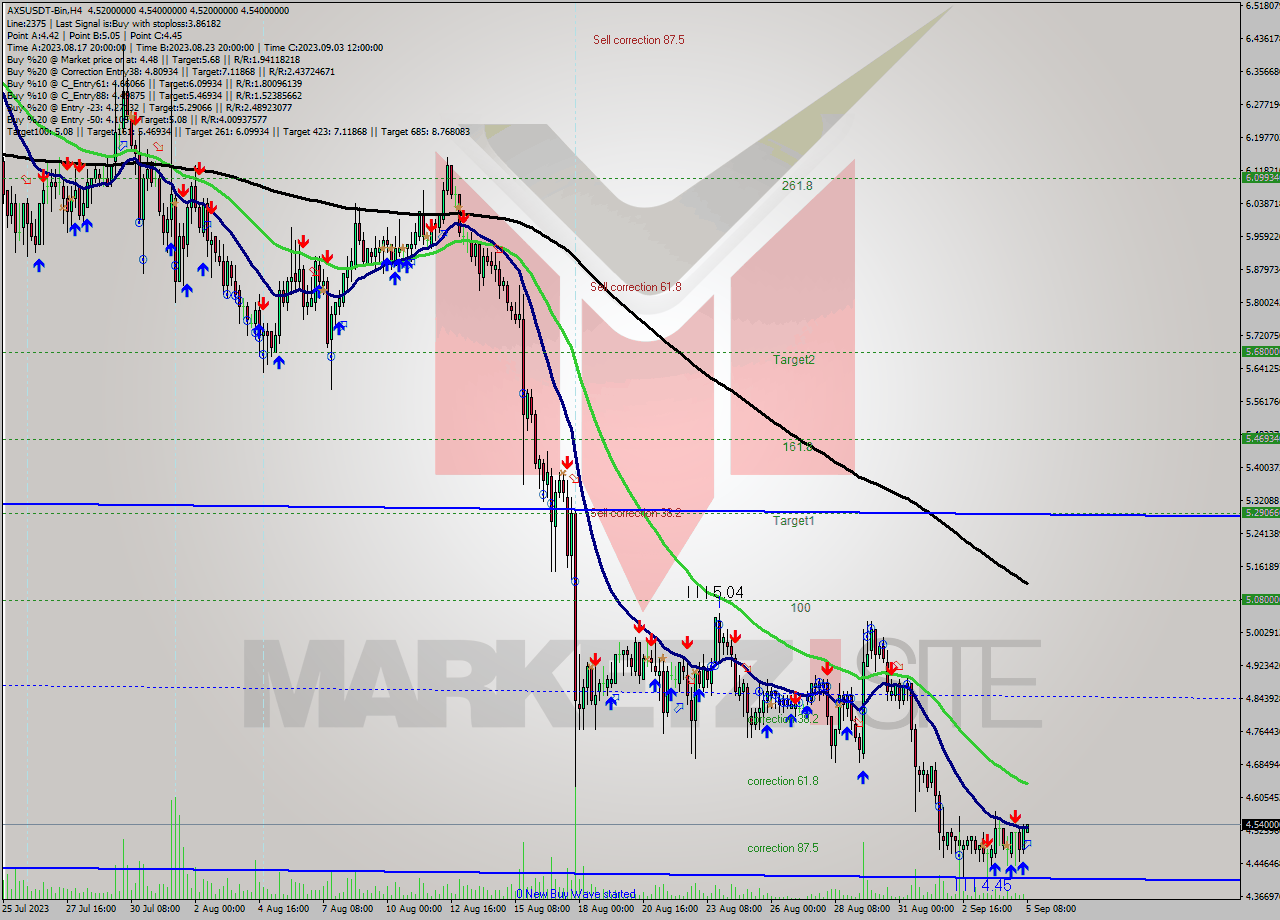This screenshot has height=920, width=1280.
Task: Click the '0 New Buy Wave started' label
Action: (575, 894)
